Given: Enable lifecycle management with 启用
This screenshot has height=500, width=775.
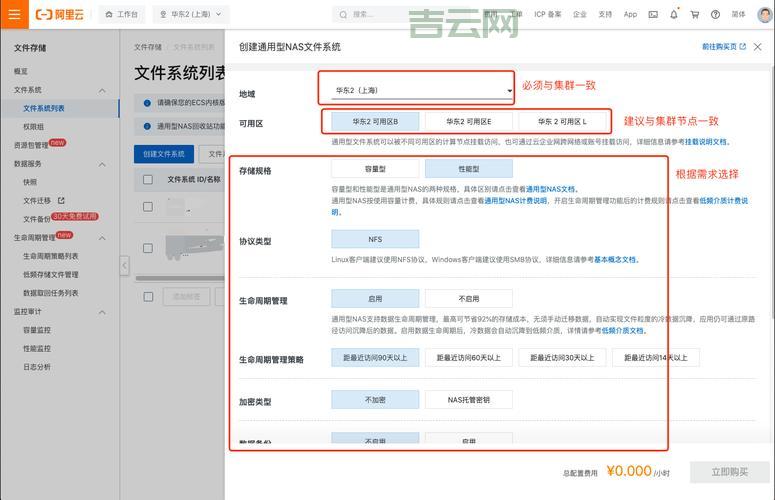Looking at the screenshot, I should pos(375,299).
